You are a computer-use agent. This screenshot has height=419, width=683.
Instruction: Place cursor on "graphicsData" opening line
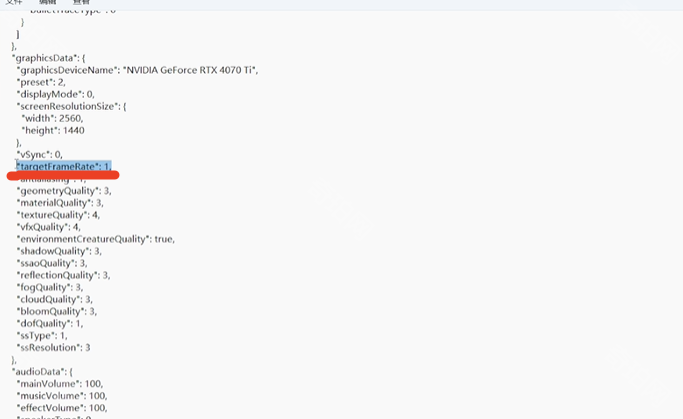click(x=49, y=58)
